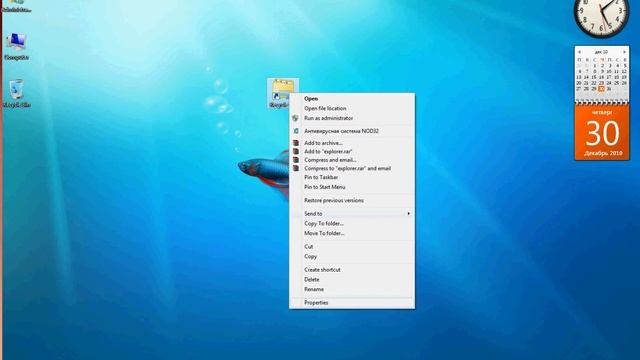This screenshot has height=360, width=640.
Task: Choose Compress and email...
Action: click(352, 160)
